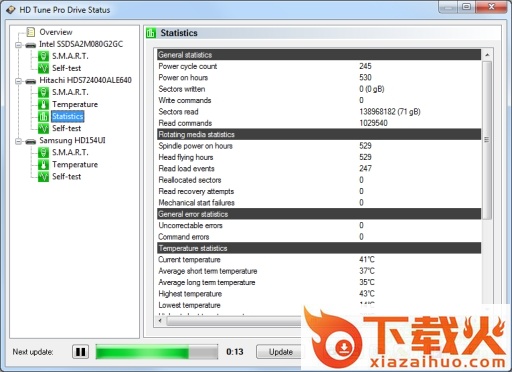The width and height of the screenshot is (512, 372).
Task: Select the Command errors row
Action: tap(319, 237)
